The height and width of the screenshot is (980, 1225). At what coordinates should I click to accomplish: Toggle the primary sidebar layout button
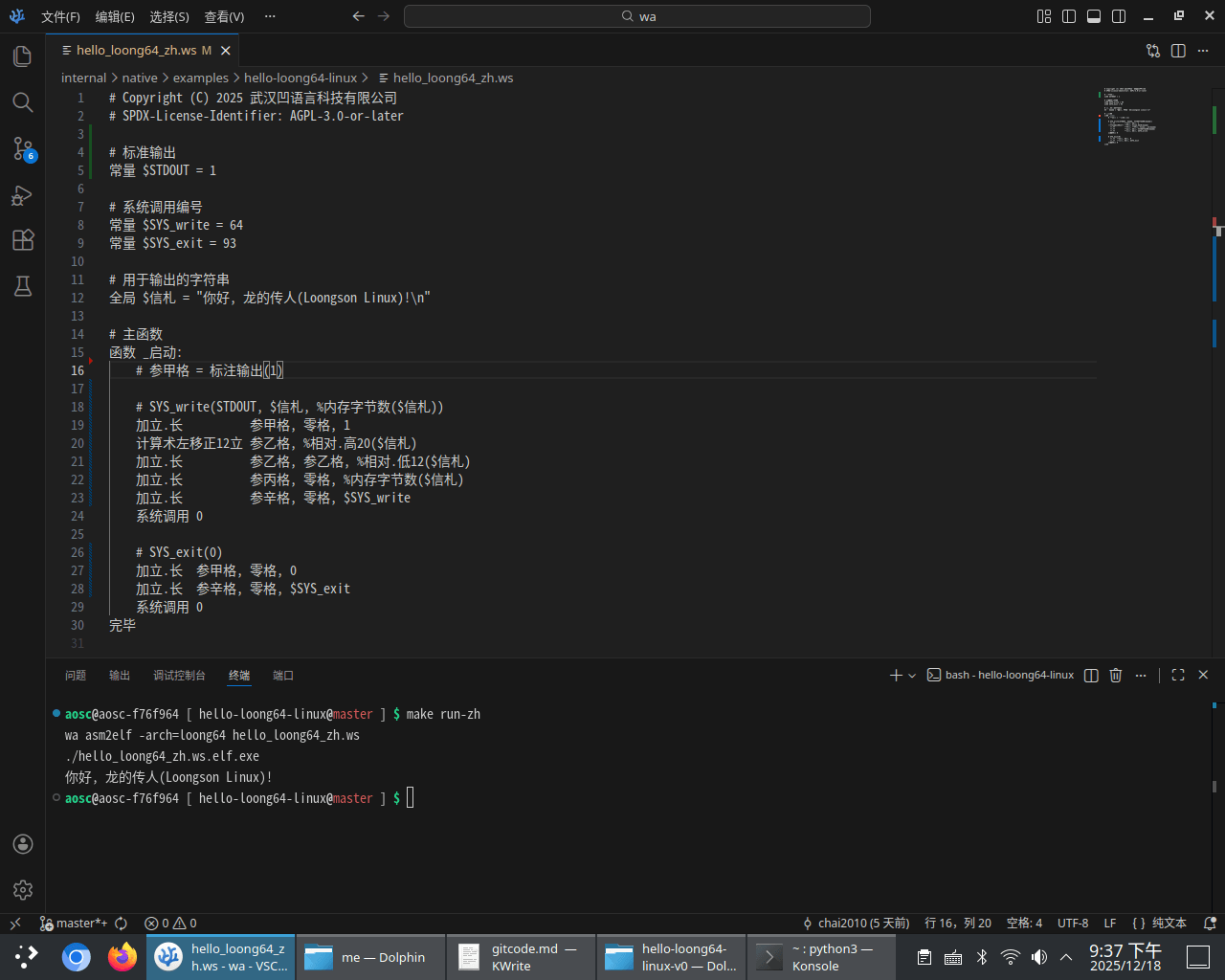click(1069, 16)
